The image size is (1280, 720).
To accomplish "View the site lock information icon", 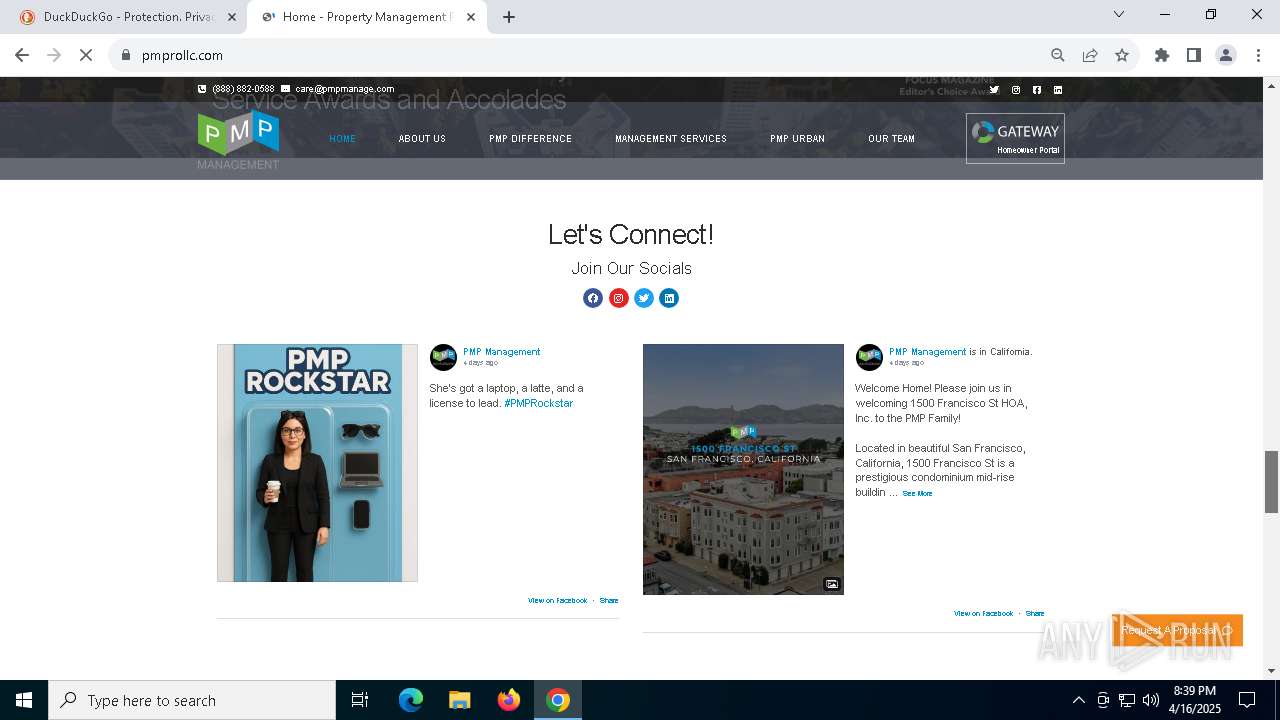I will [x=126, y=55].
